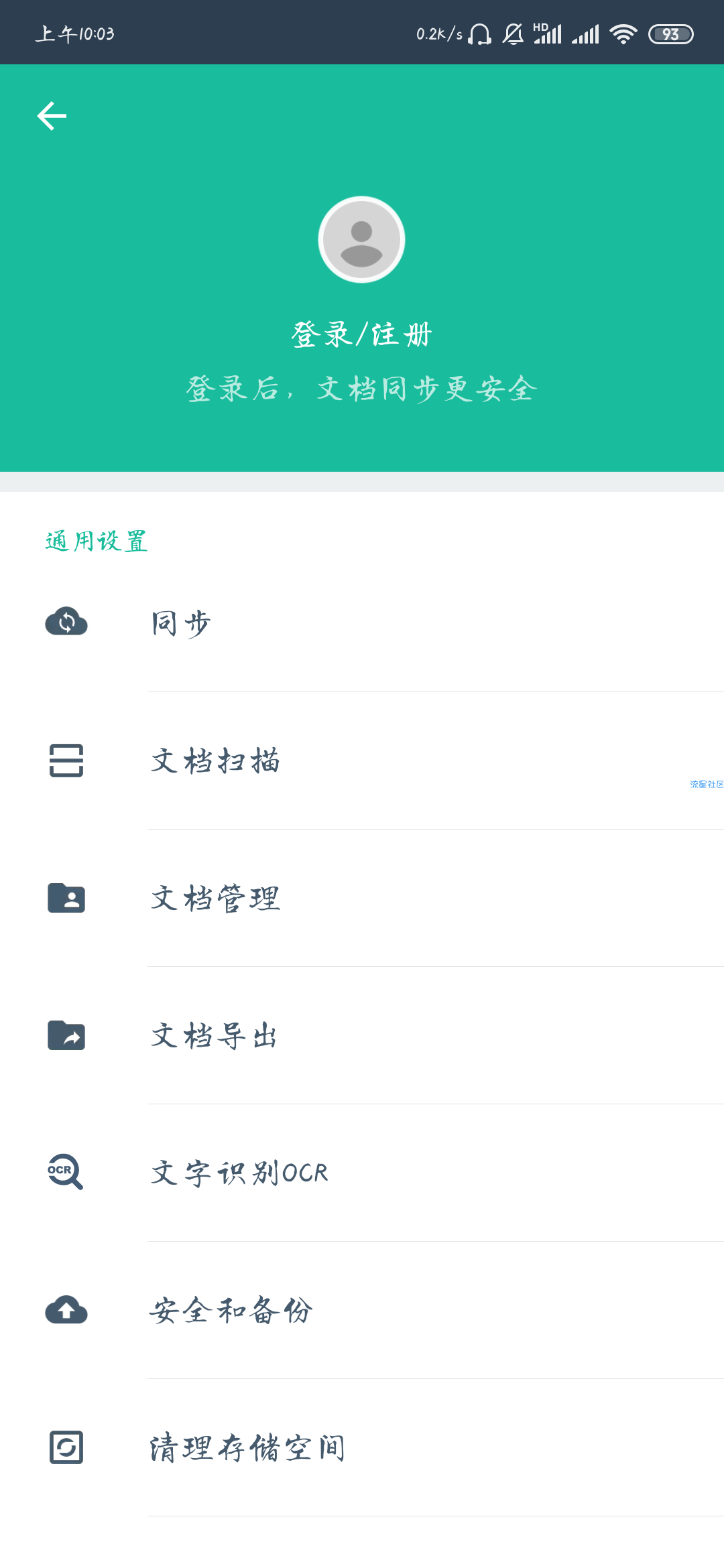Viewport: 724px width, 1568px height.
Task: Tap the default profile avatar
Action: click(x=361, y=239)
